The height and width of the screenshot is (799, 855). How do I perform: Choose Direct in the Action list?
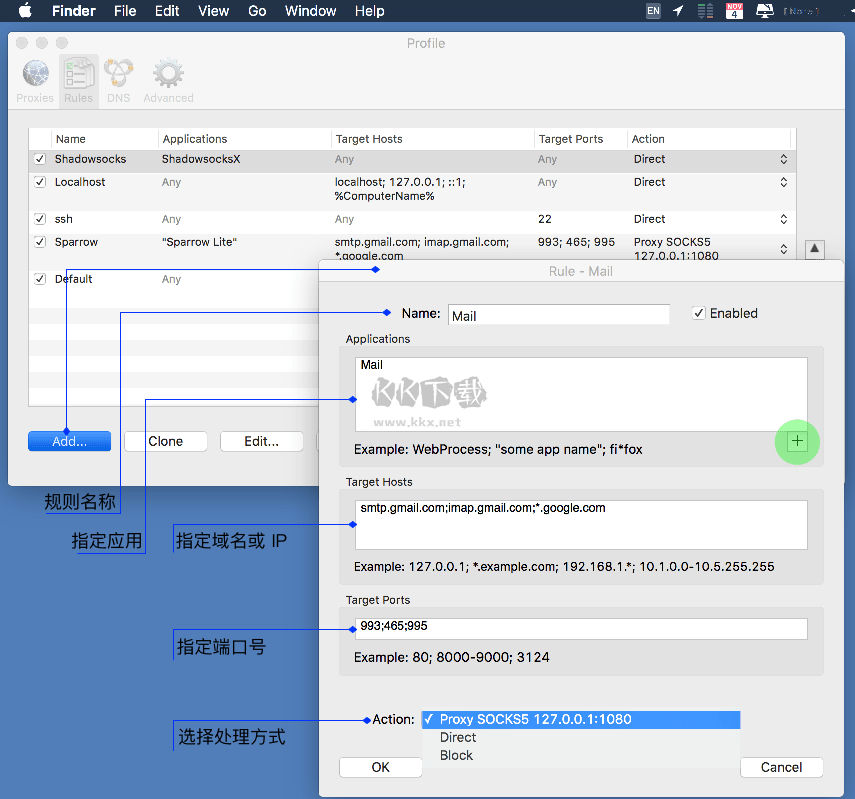pos(458,737)
